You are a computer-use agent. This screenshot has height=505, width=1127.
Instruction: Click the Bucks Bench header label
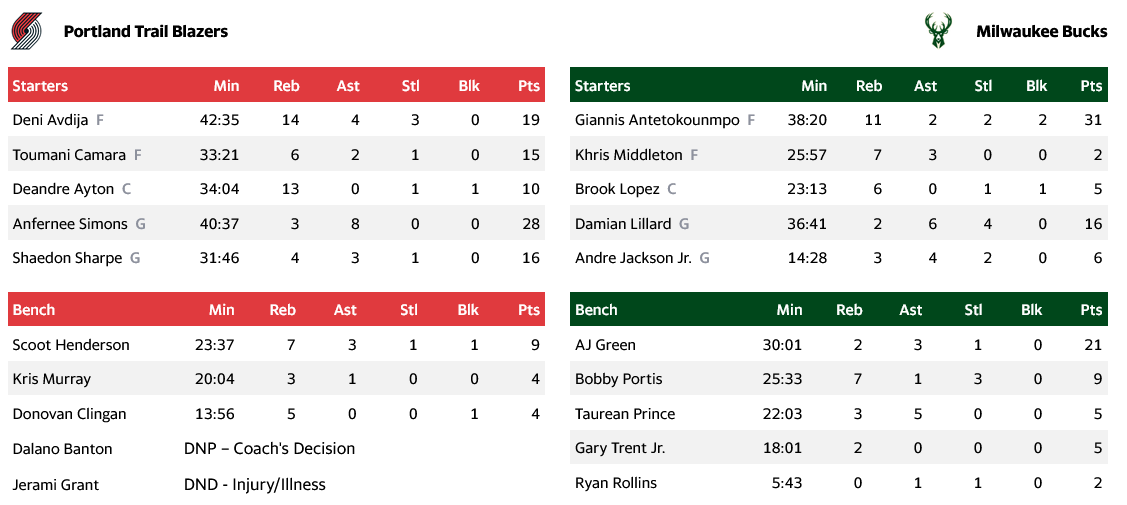[x=596, y=310]
